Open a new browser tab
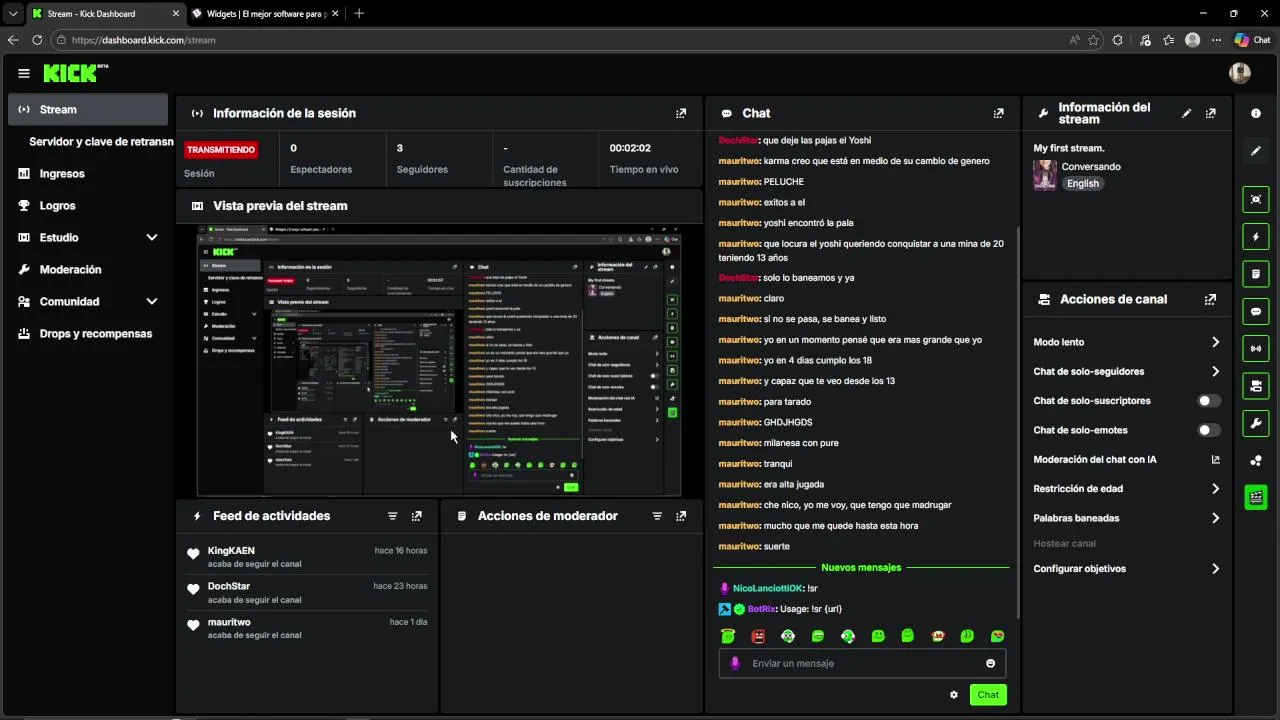 (359, 14)
